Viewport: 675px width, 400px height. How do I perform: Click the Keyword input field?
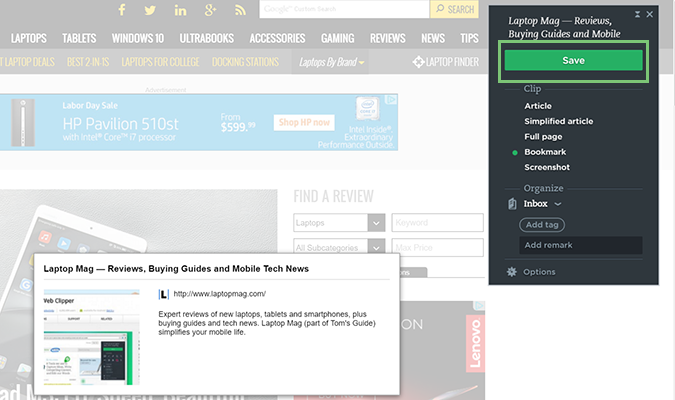(437, 223)
